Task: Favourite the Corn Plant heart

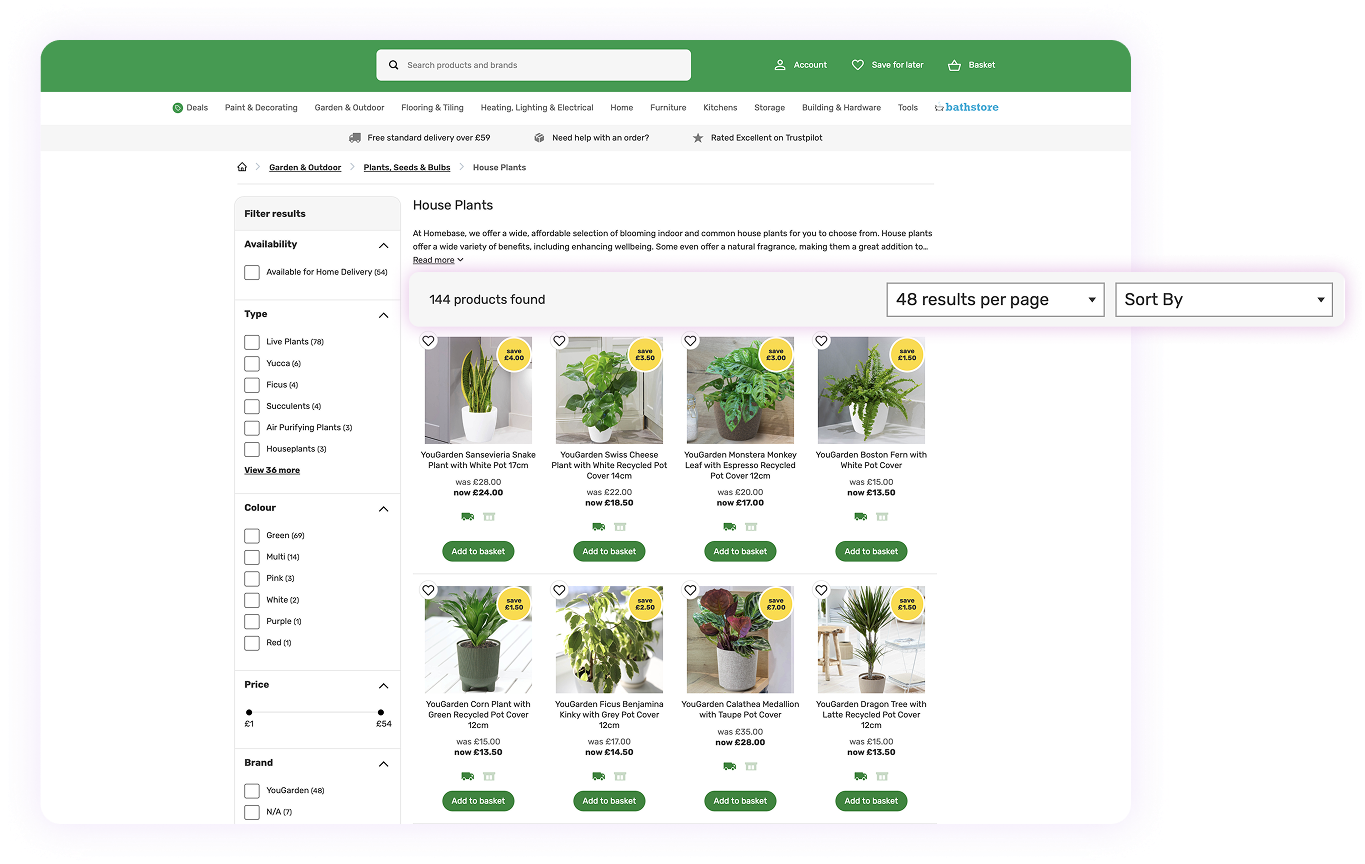Action: tap(428, 590)
